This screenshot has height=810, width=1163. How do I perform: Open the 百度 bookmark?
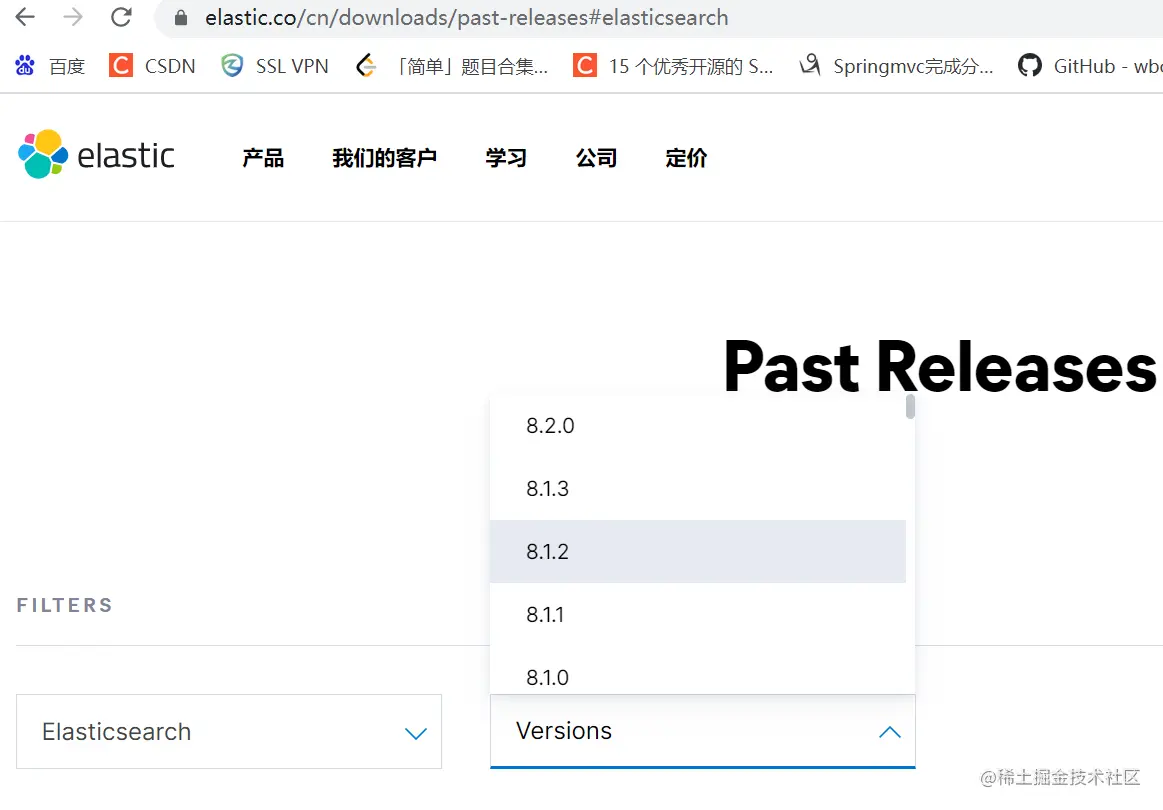pyautogui.click(x=50, y=66)
